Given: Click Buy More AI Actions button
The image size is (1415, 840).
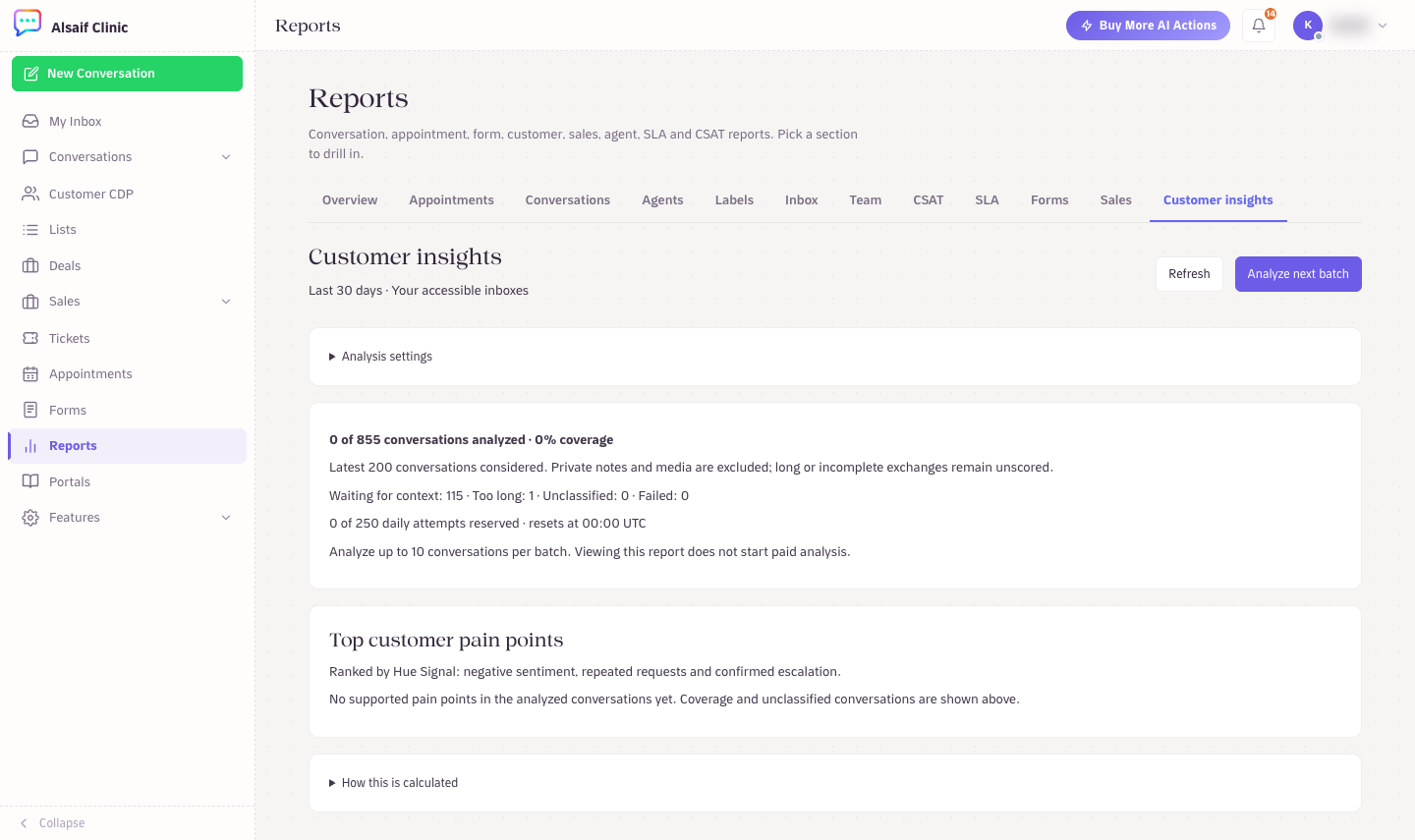Looking at the screenshot, I should [x=1148, y=26].
